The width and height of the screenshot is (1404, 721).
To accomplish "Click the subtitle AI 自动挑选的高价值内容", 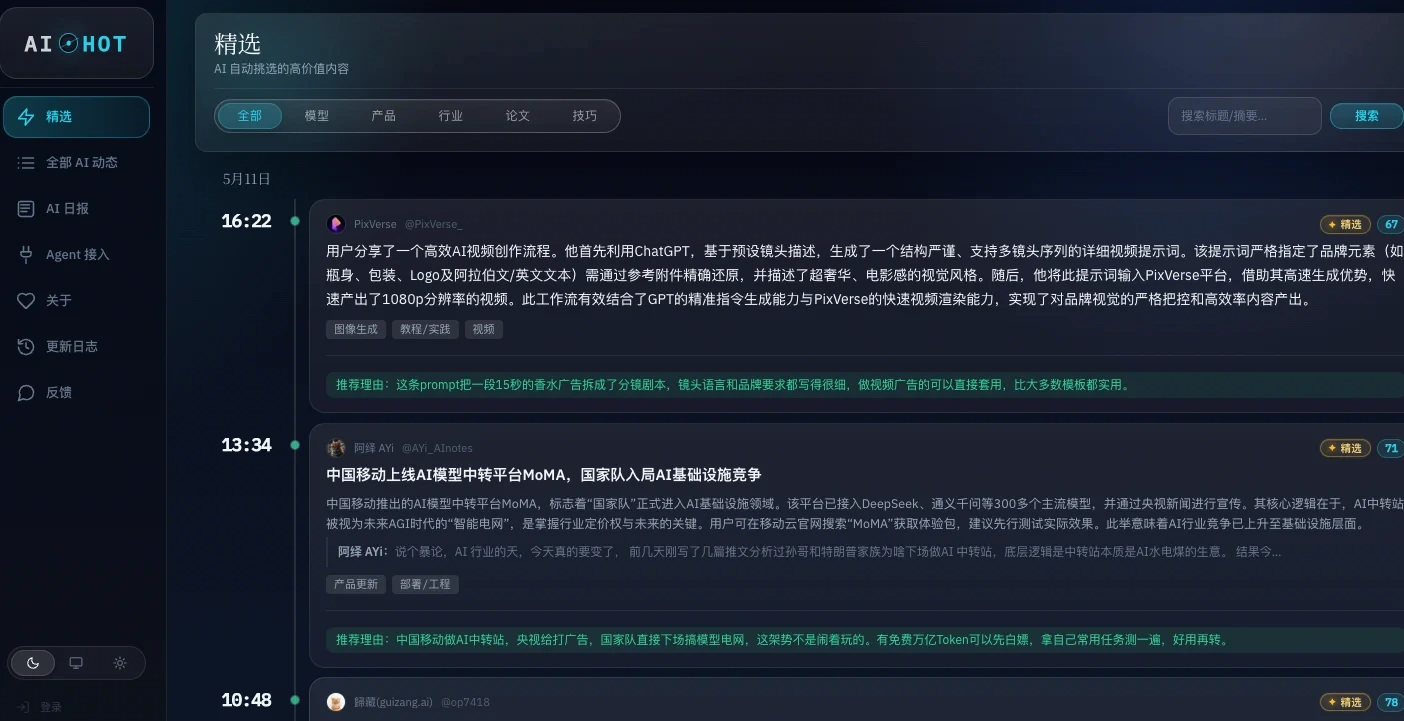I will pyautogui.click(x=282, y=69).
